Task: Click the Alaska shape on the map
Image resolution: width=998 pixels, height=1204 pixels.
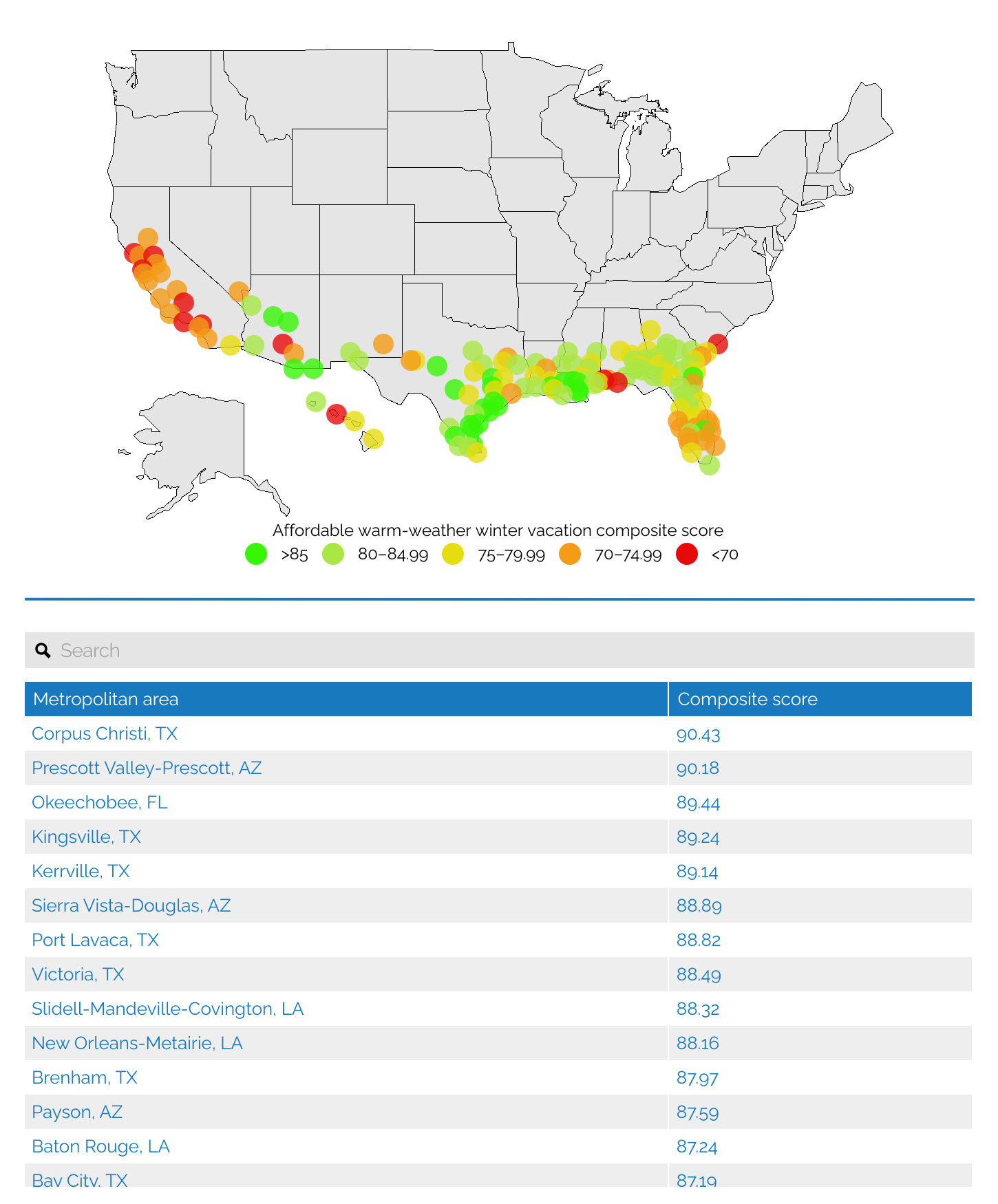Action: pyautogui.click(x=200, y=440)
